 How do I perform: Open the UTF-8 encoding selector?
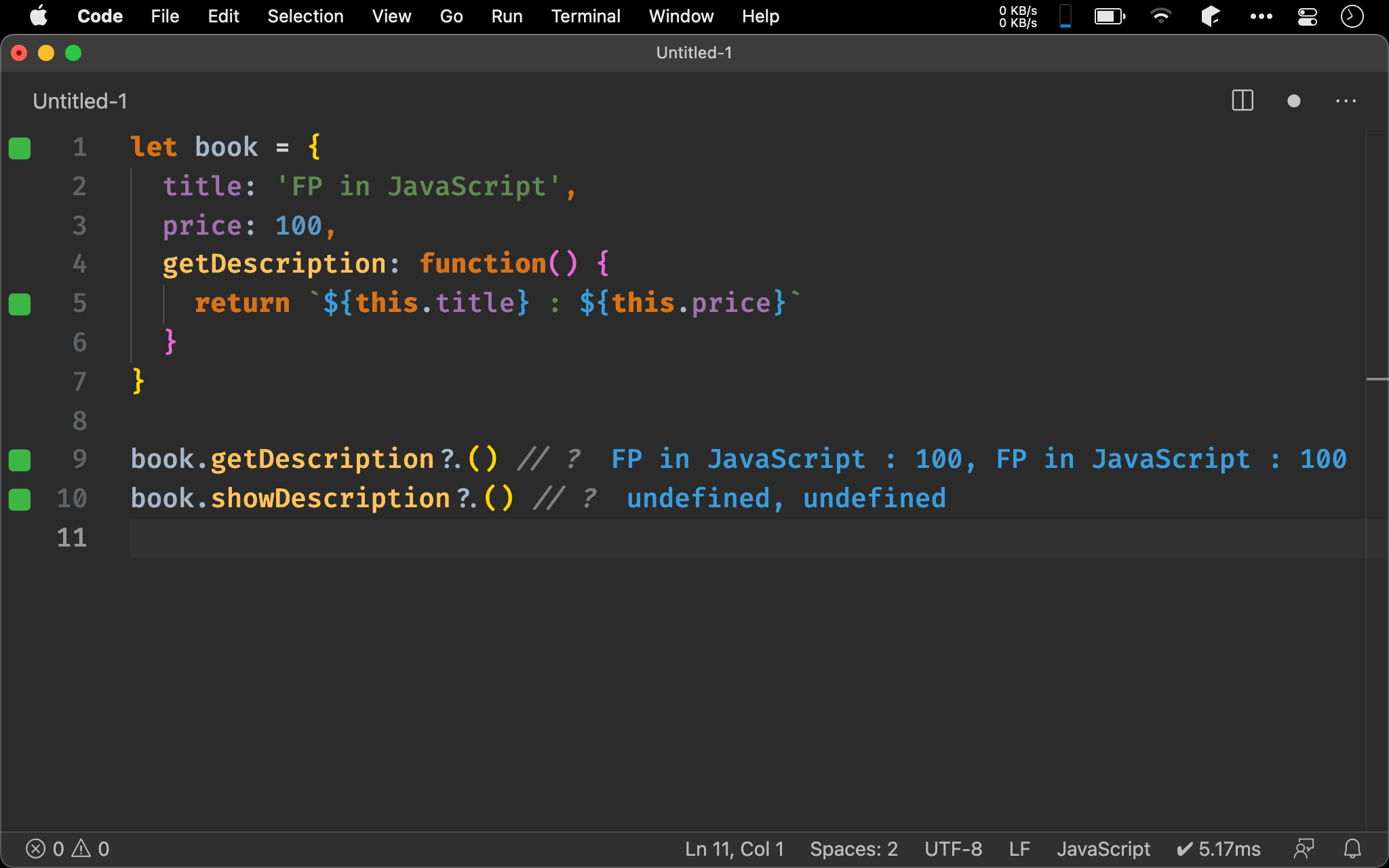tap(953, 848)
